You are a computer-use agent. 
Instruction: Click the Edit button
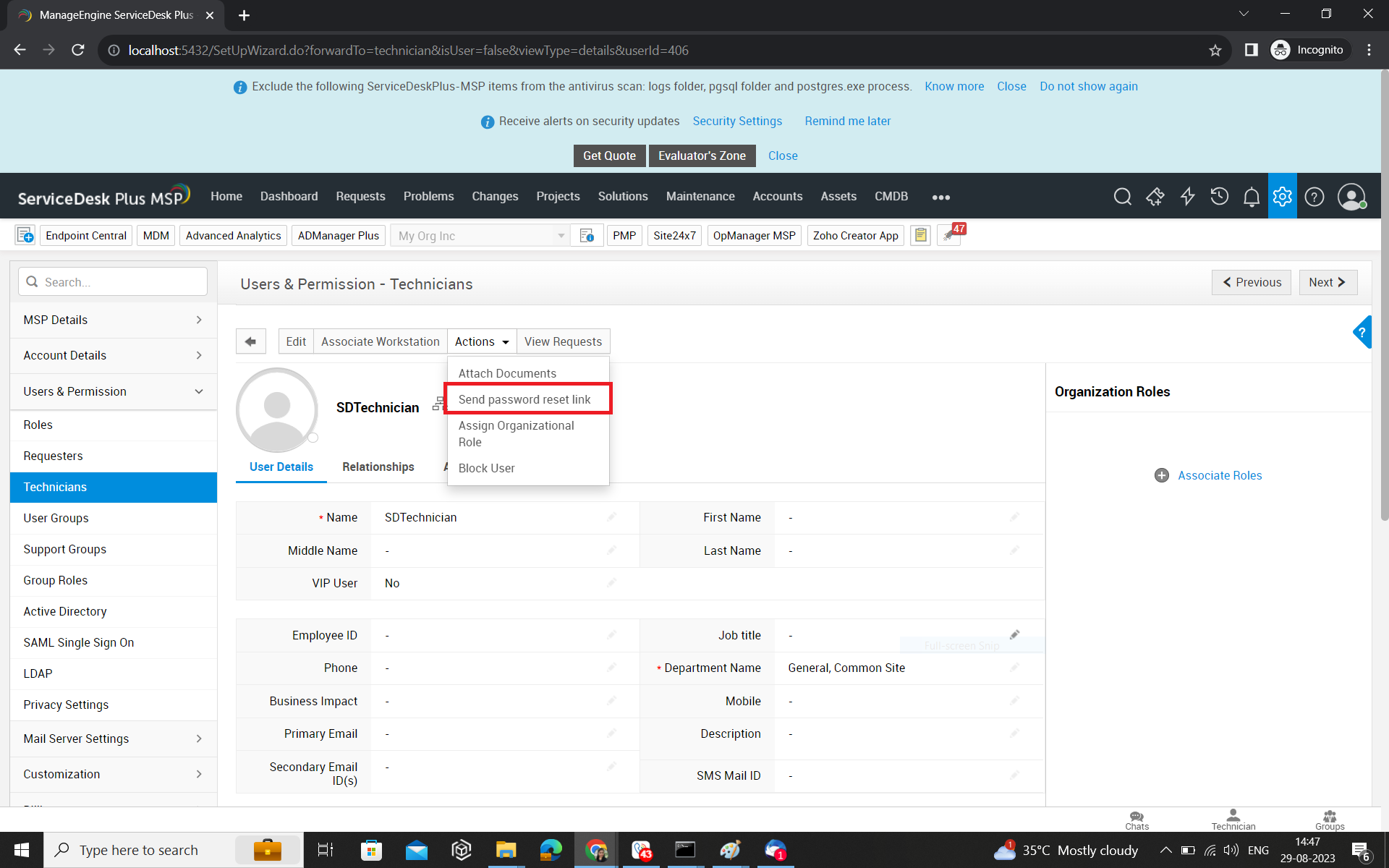[296, 341]
